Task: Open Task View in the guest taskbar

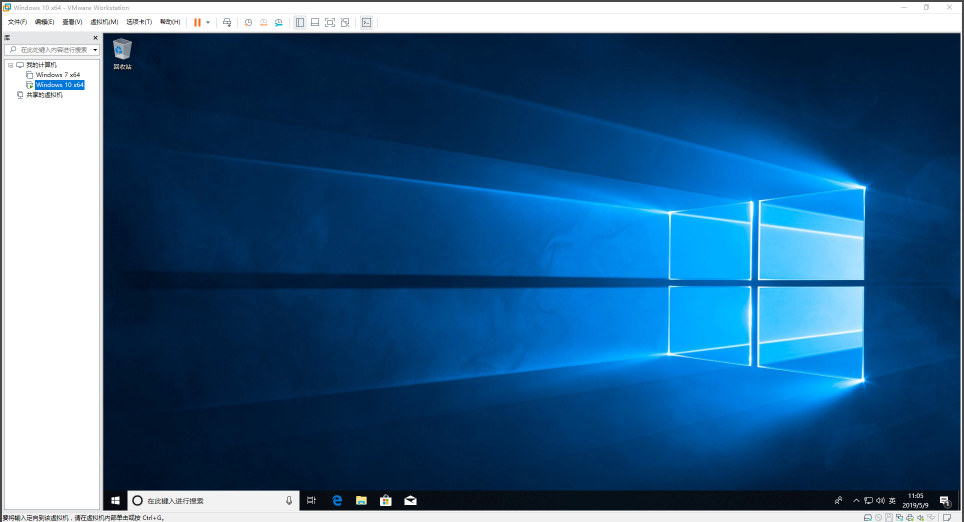Action: tap(311, 500)
